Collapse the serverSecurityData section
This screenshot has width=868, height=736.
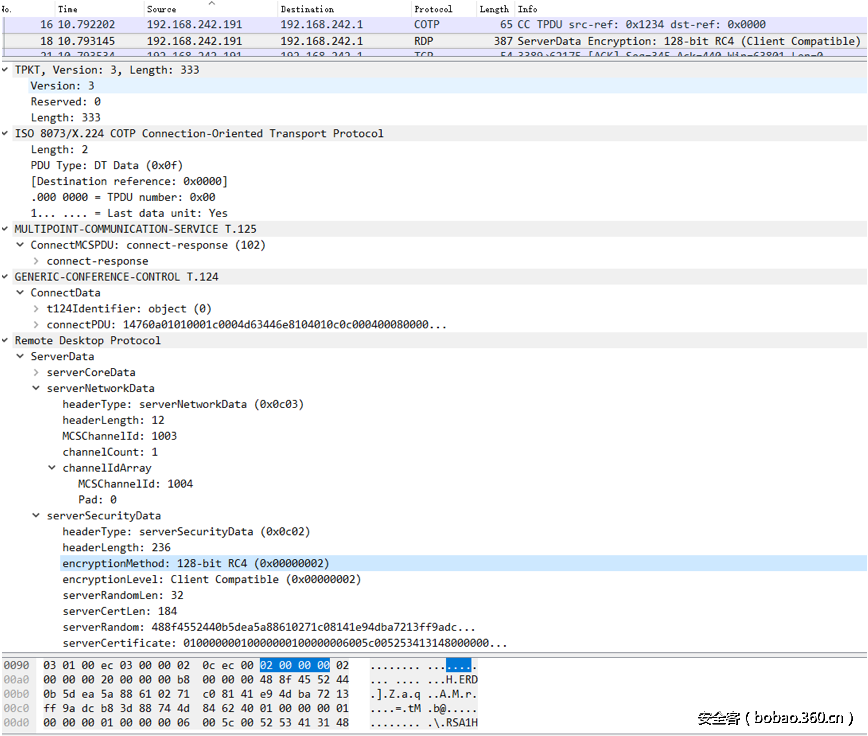pyautogui.click(x=36, y=515)
